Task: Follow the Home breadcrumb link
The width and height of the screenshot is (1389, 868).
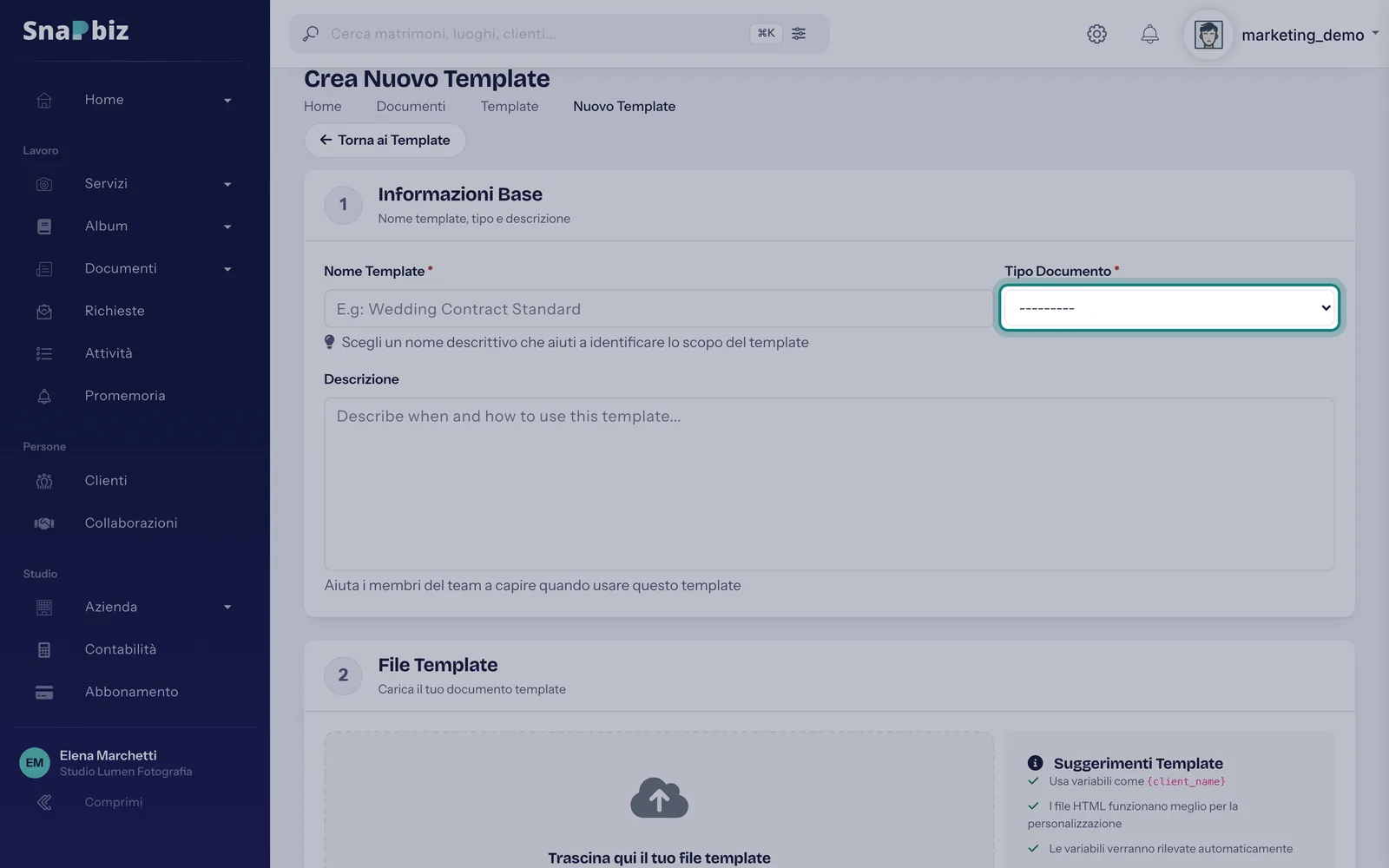Action: [323, 106]
